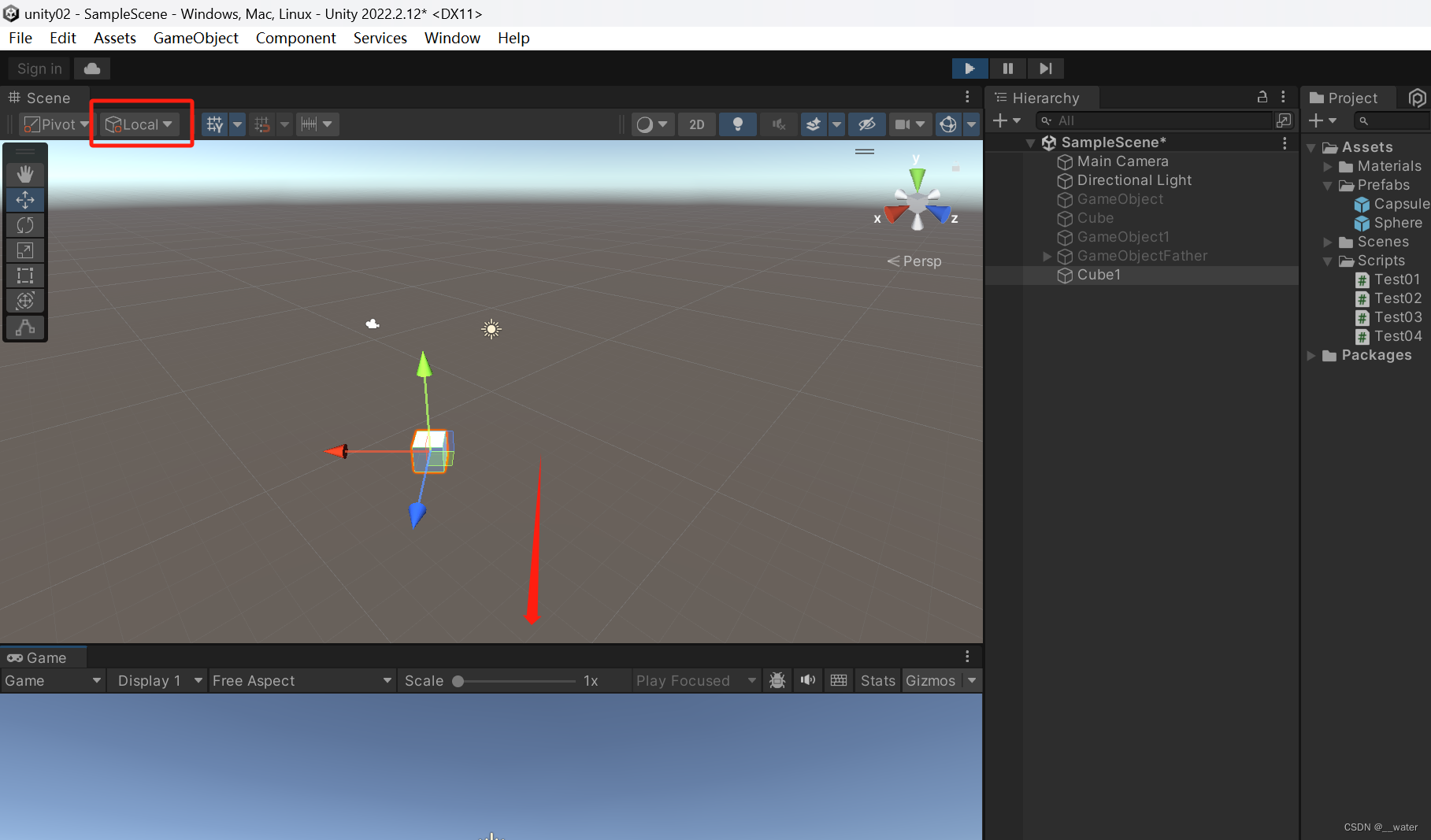Viewport: 1431px width, 840px height.
Task: Open the GameObject menu
Action: (196, 38)
